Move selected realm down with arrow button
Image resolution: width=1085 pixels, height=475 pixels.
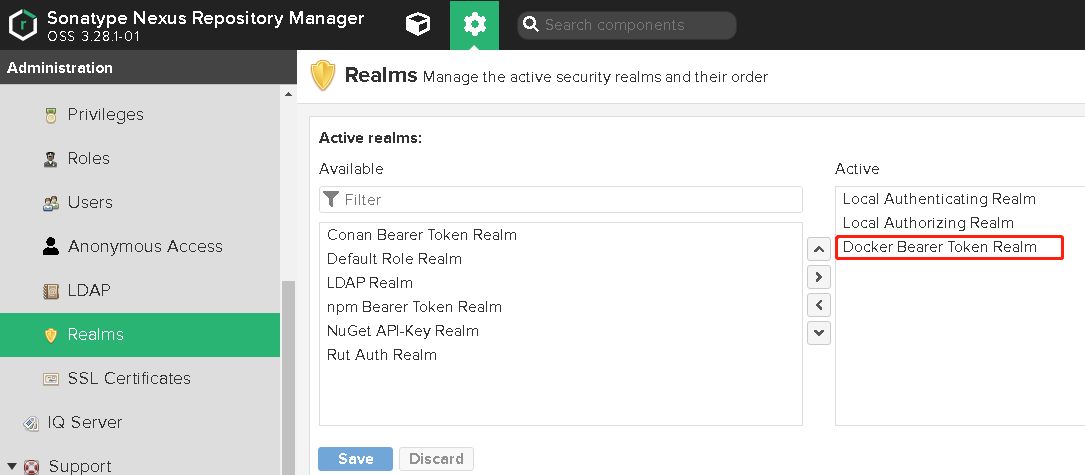pos(818,333)
